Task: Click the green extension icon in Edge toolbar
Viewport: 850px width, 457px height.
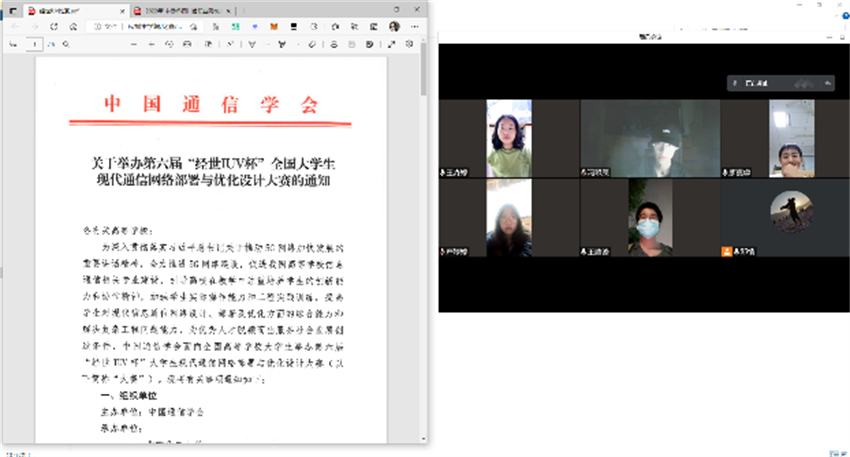Action: pyautogui.click(x=235, y=27)
